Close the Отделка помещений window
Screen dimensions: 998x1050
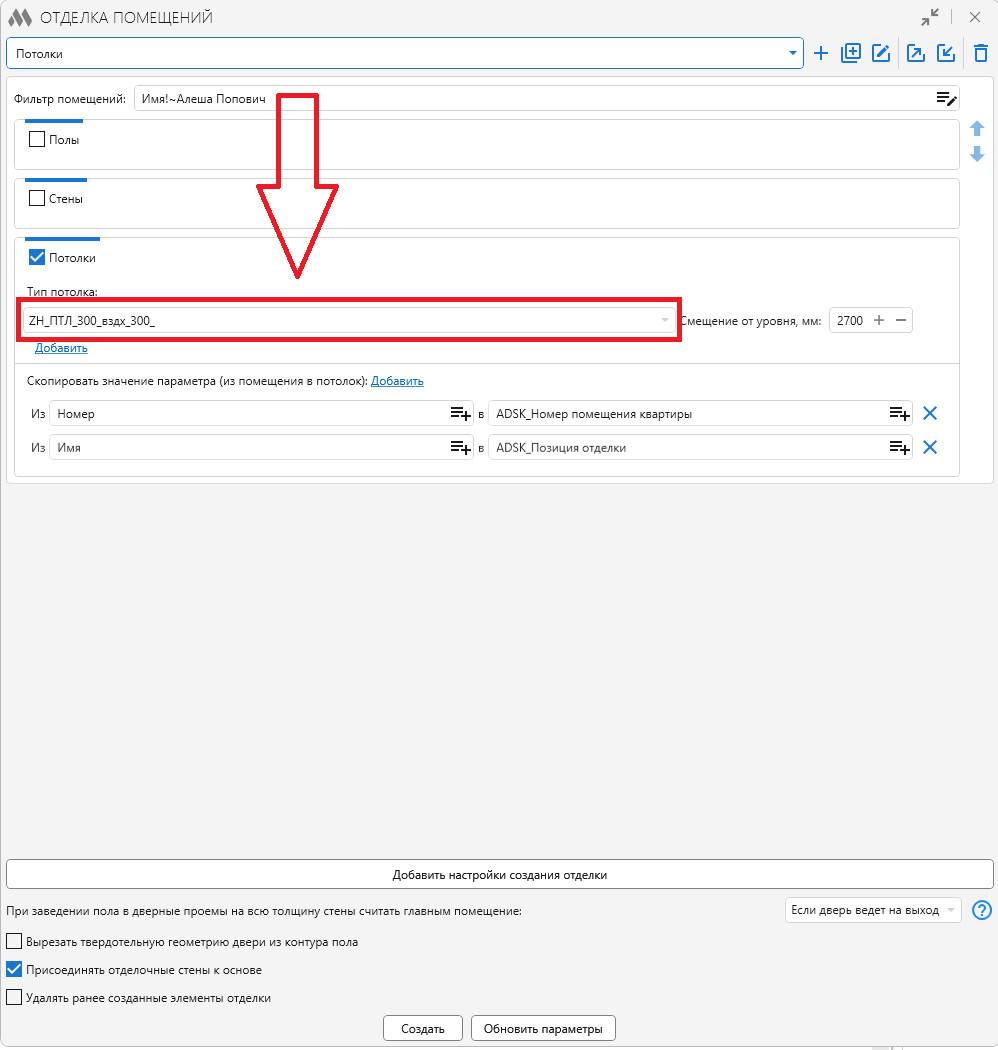(x=975, y=17)
